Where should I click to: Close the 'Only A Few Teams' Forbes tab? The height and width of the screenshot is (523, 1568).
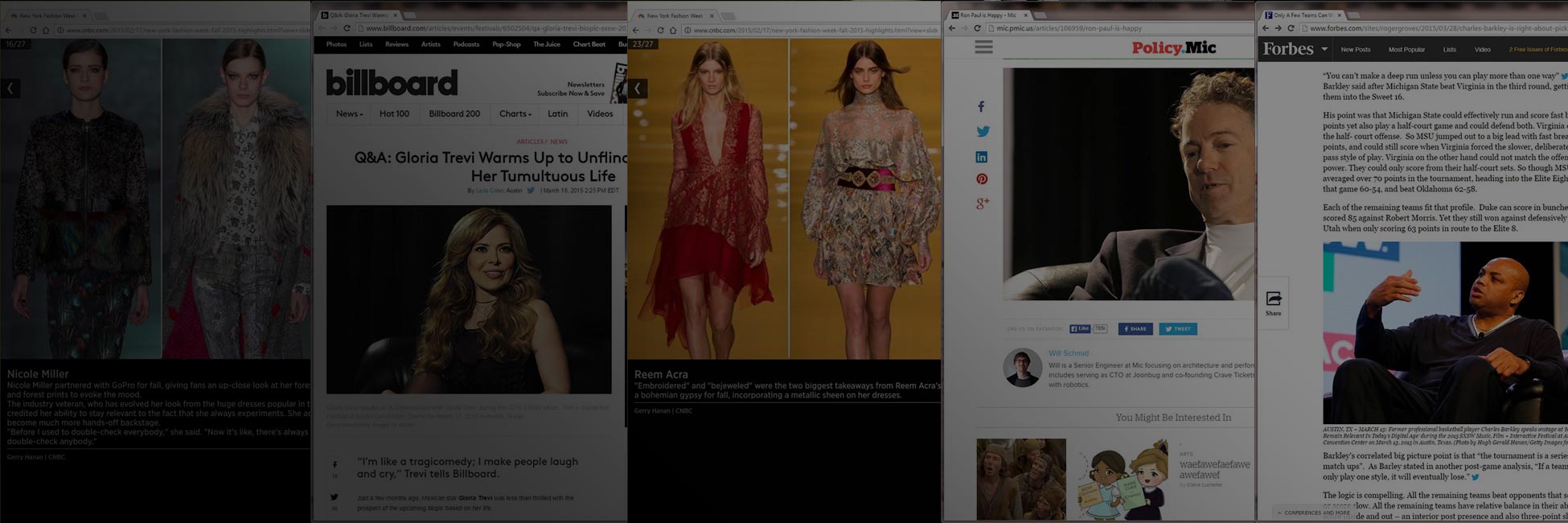click(x=1339, y=15)
